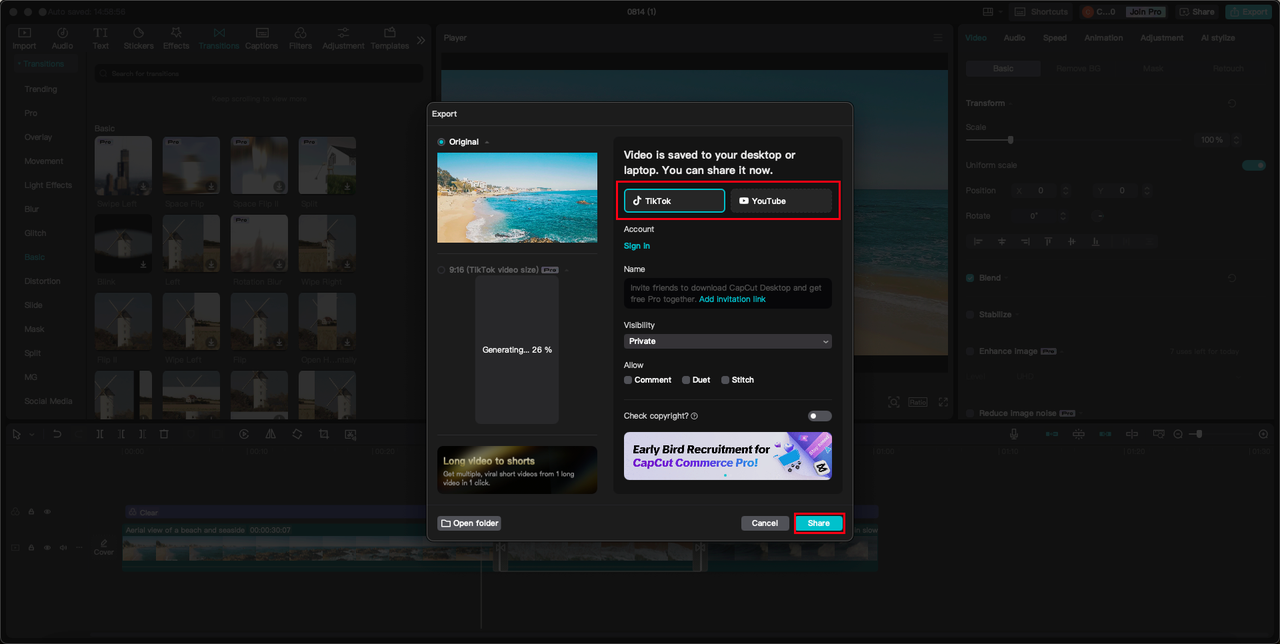The image size is (1280, 644).
Task: Click the top-right Export button
Action: coord(1248,11)
